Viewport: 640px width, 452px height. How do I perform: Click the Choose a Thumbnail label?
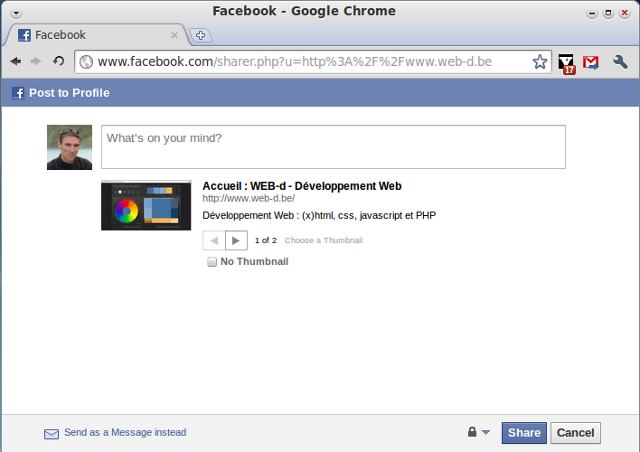(324, 240)
